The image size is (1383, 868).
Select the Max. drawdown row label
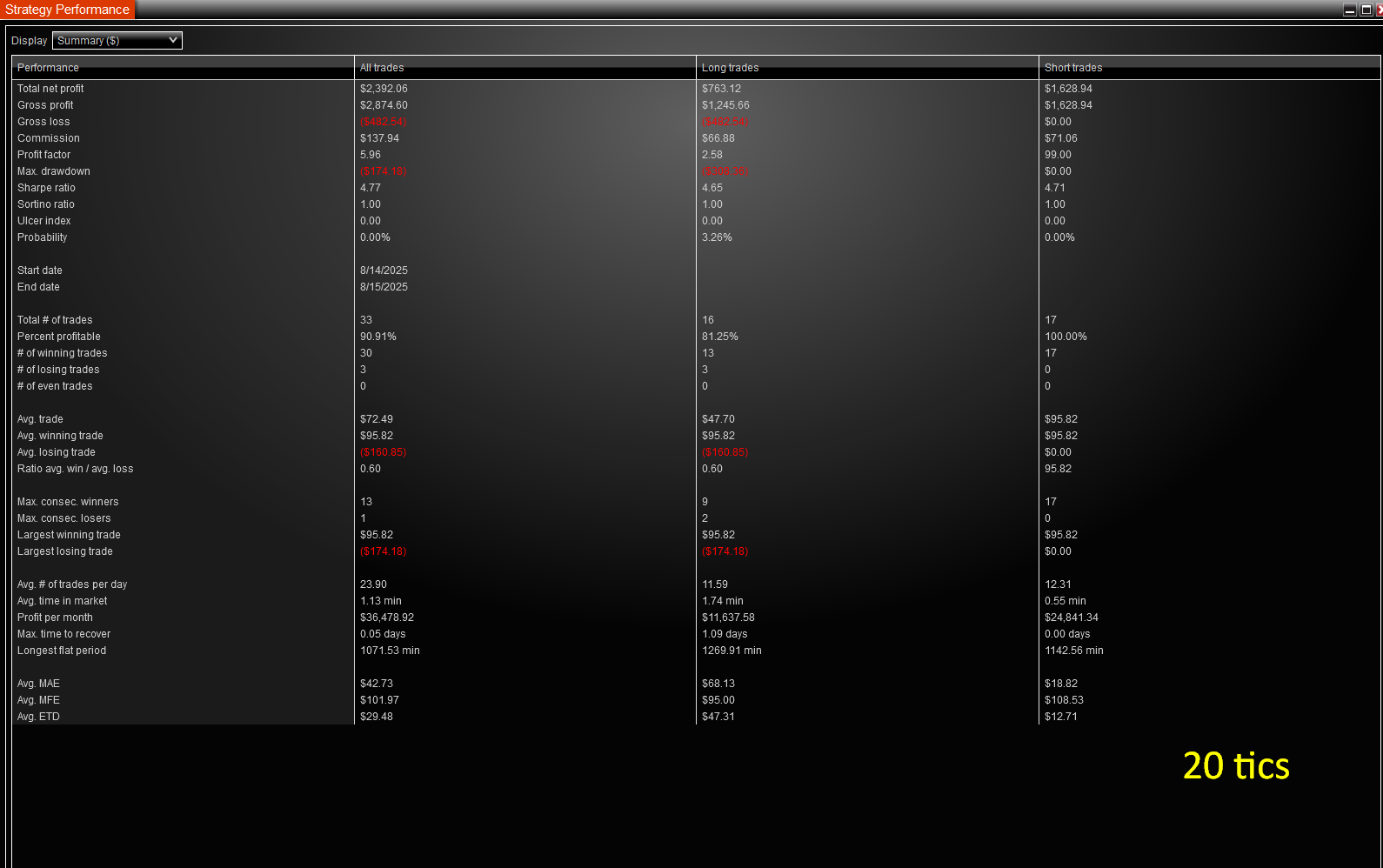click(x=53, y=171)
